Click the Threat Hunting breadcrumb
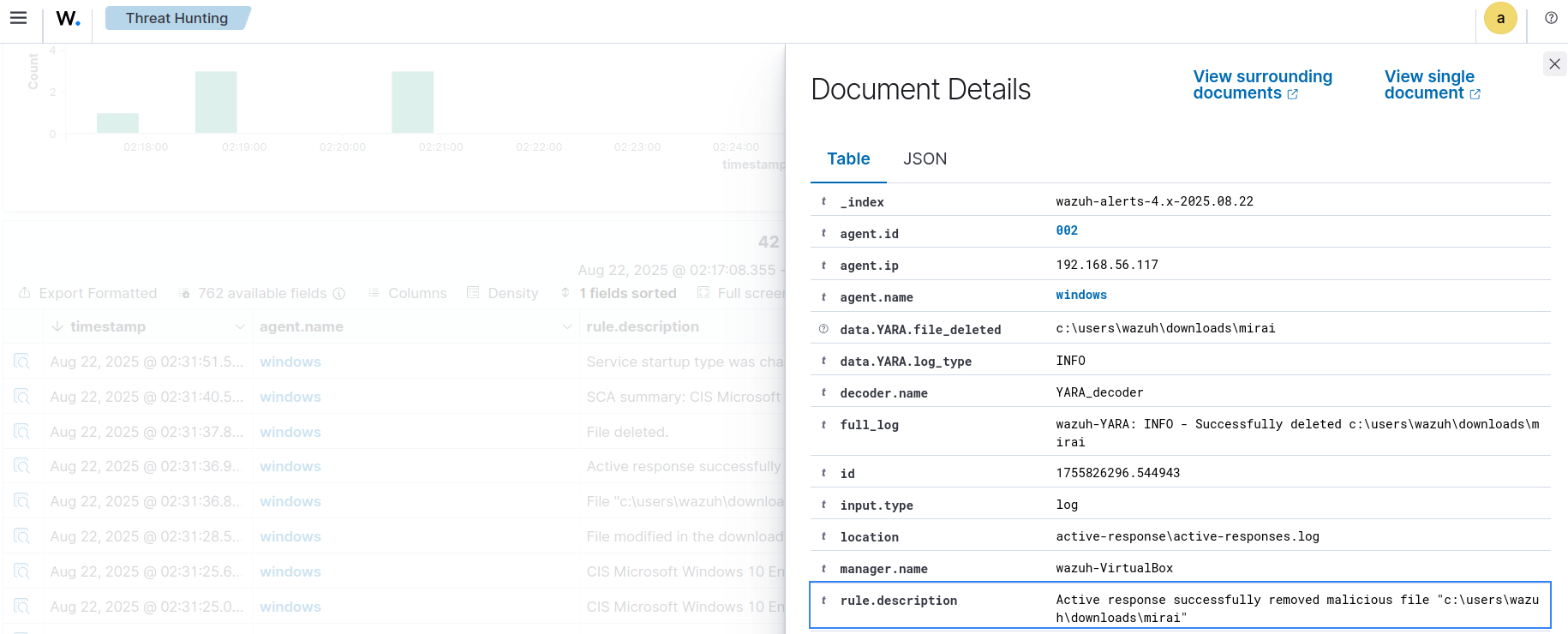The image size is (1568, 634). (177, 18)
